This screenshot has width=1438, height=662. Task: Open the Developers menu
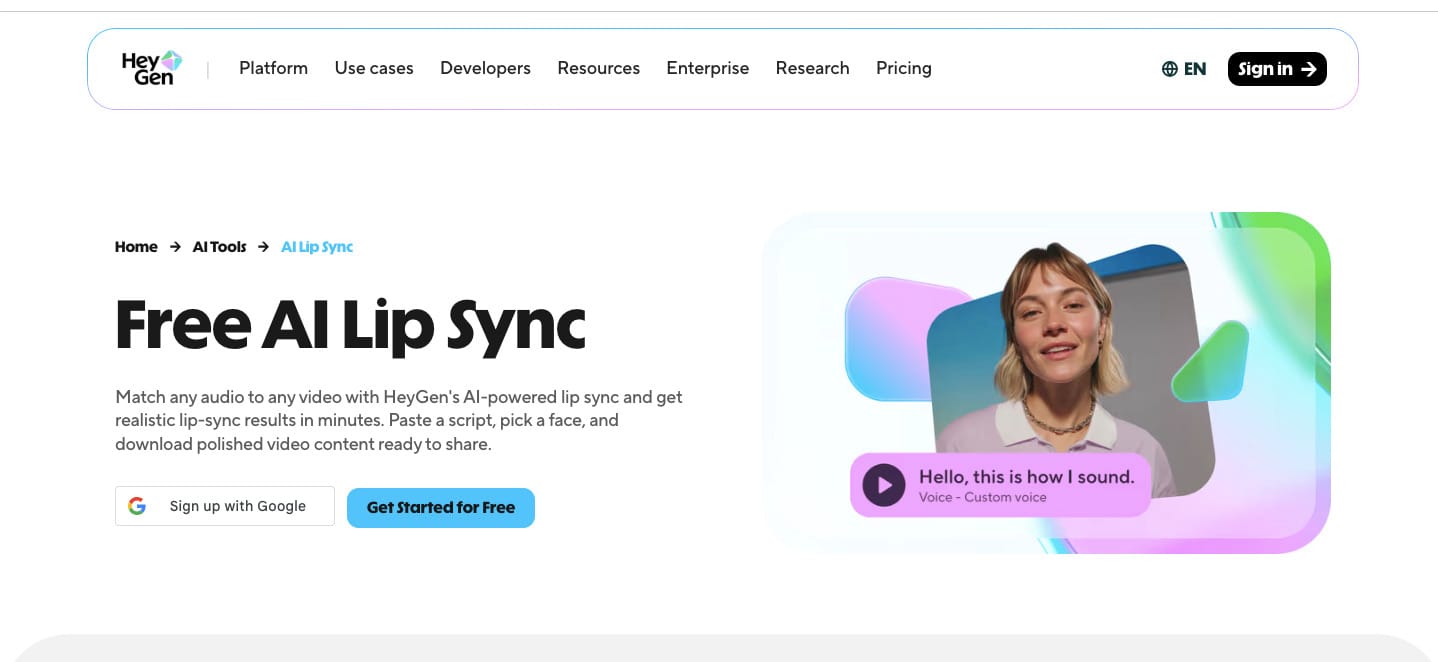coord(485,68)
